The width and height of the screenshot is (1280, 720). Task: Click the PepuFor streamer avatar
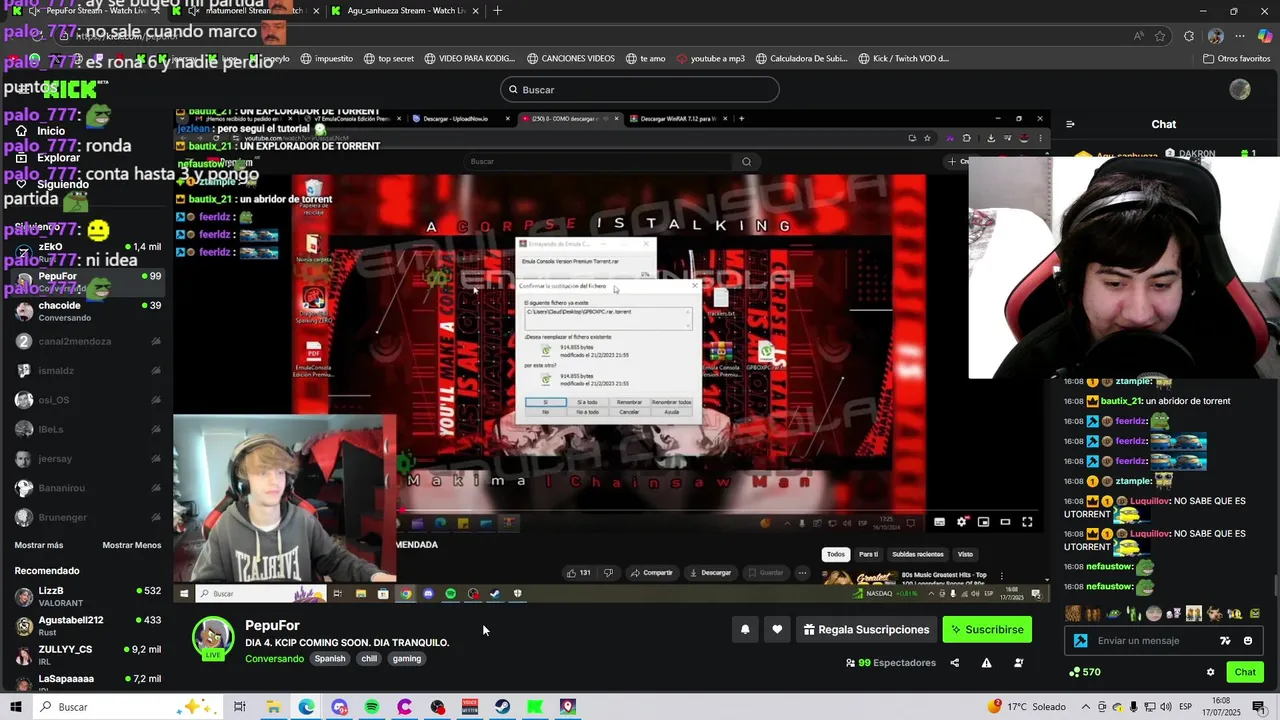pyautogui.click(x=213, y=638)
